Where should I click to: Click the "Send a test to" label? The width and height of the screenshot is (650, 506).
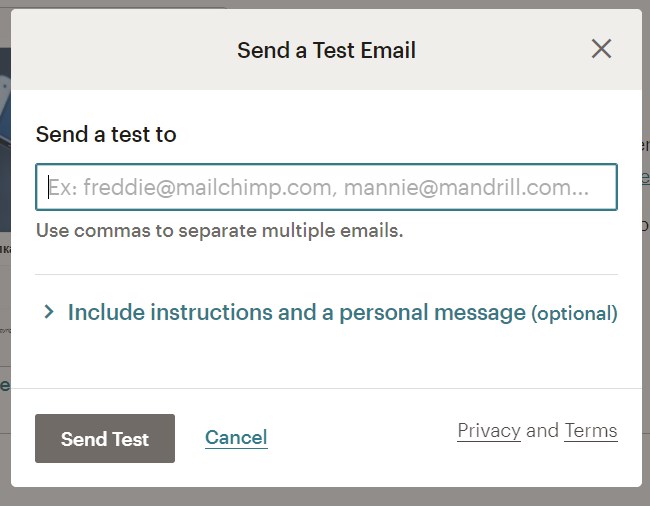tap(106, 134)
